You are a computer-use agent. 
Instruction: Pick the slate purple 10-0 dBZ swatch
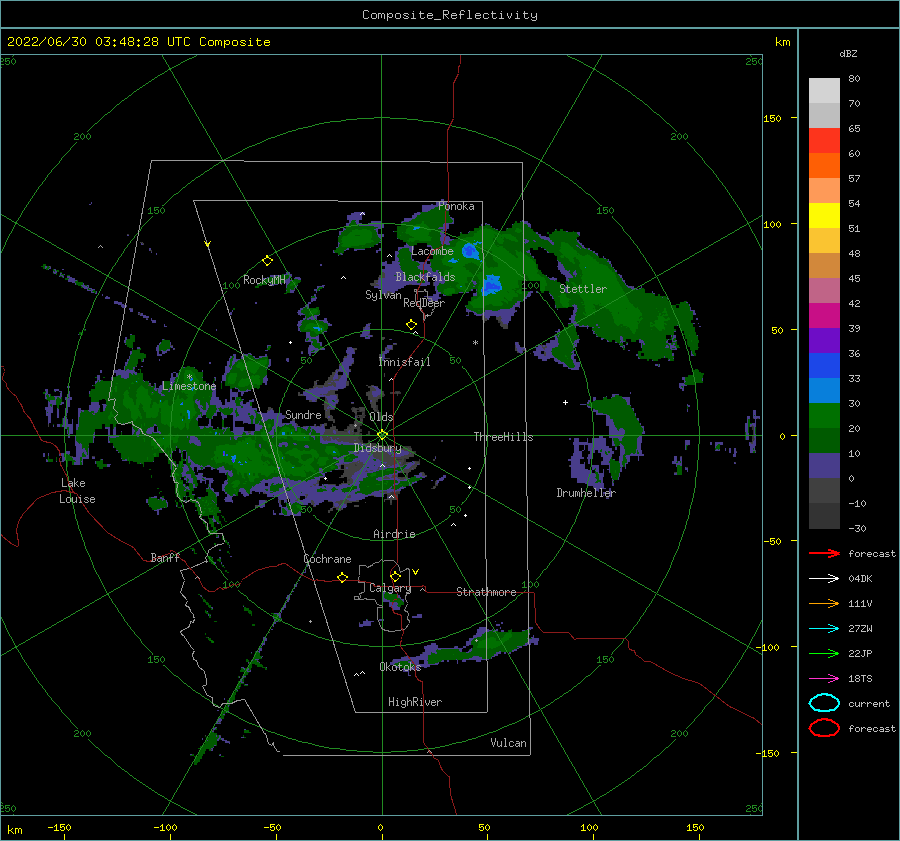tap(824, 466)
